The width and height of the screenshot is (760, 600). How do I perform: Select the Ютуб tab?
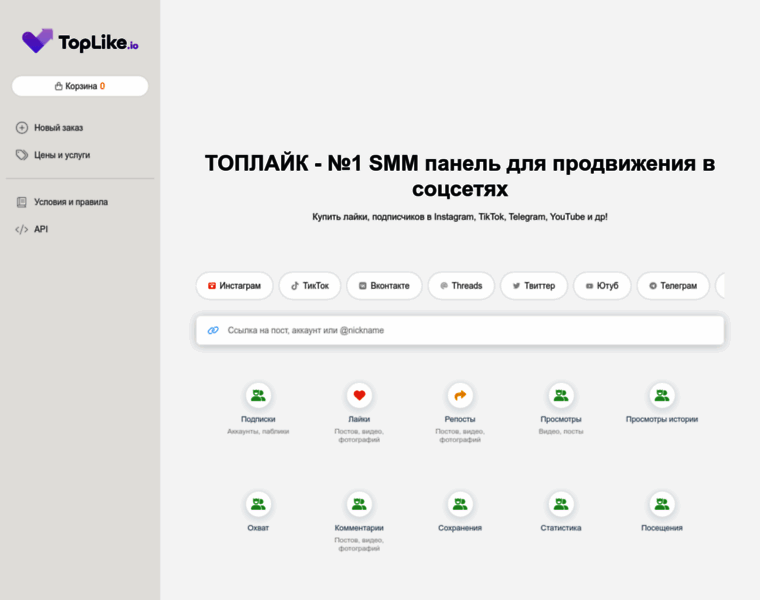click(602, 285)
